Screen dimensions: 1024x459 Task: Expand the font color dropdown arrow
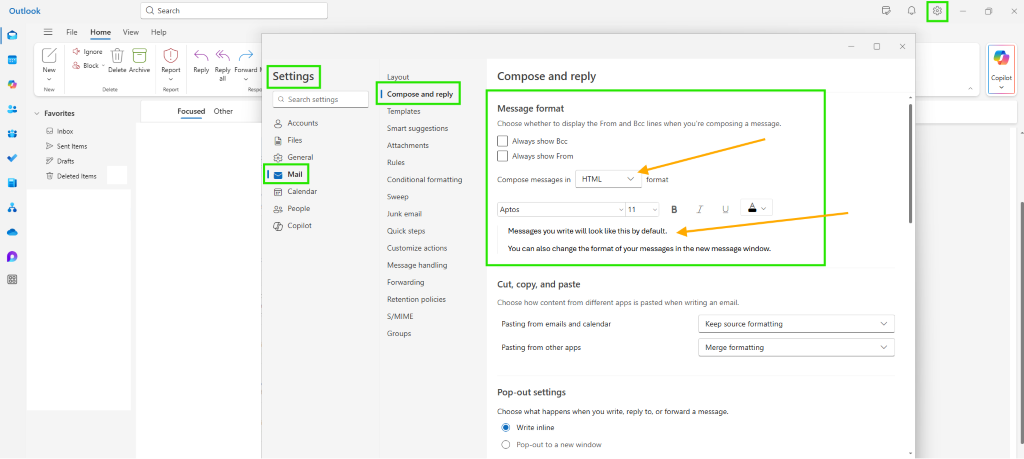[x=763, y=209]
